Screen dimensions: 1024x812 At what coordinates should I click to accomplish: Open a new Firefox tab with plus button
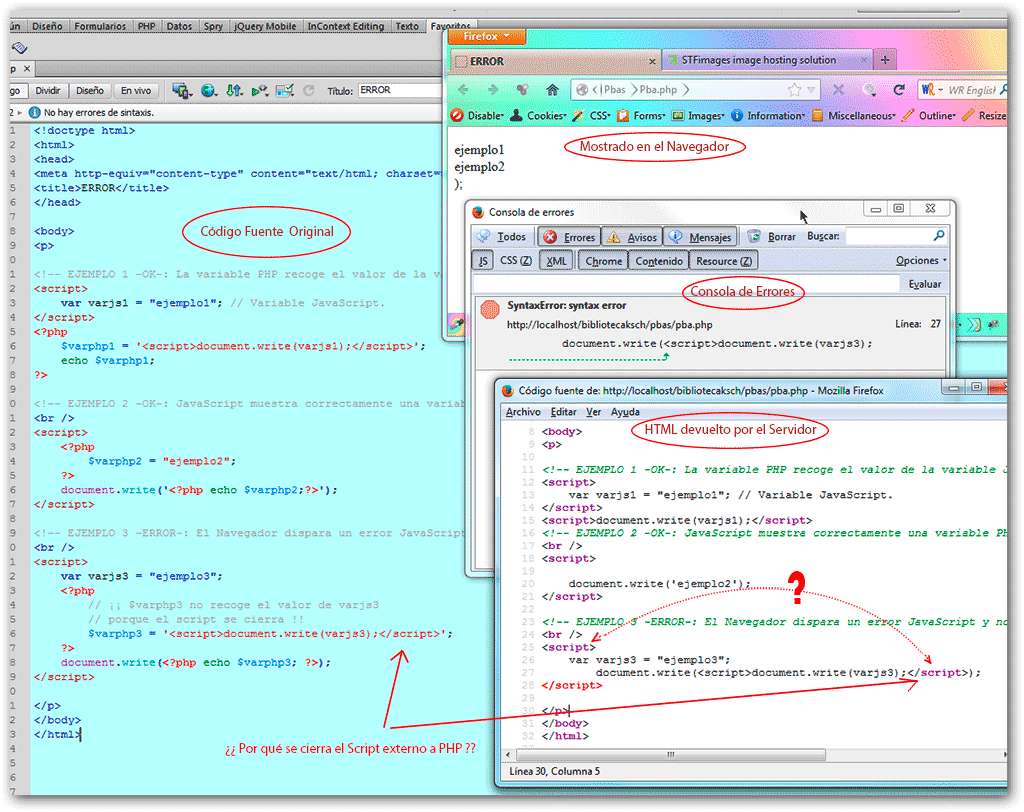[885, 60]
